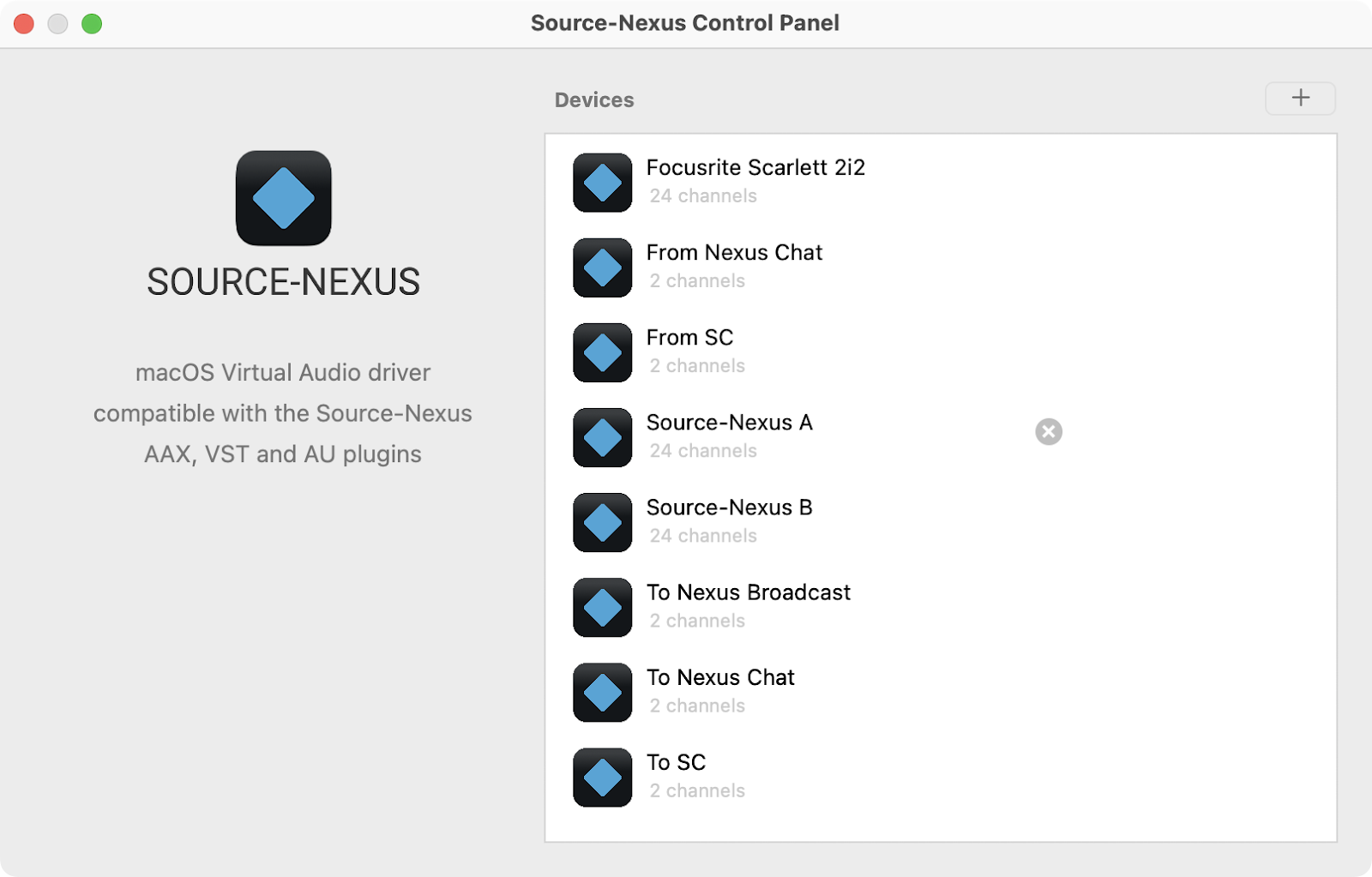
Task: Click the To SC device icon
Action: click(602, 777)
